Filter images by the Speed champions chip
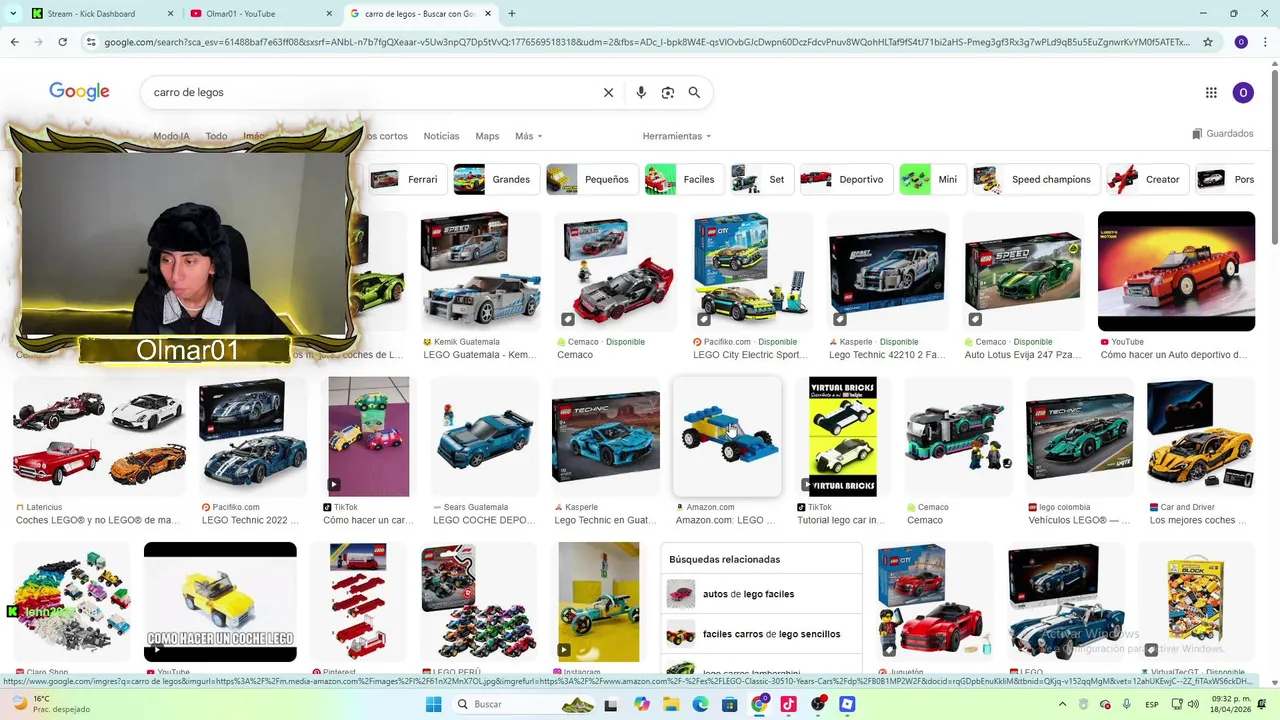 pos(1036,179)
